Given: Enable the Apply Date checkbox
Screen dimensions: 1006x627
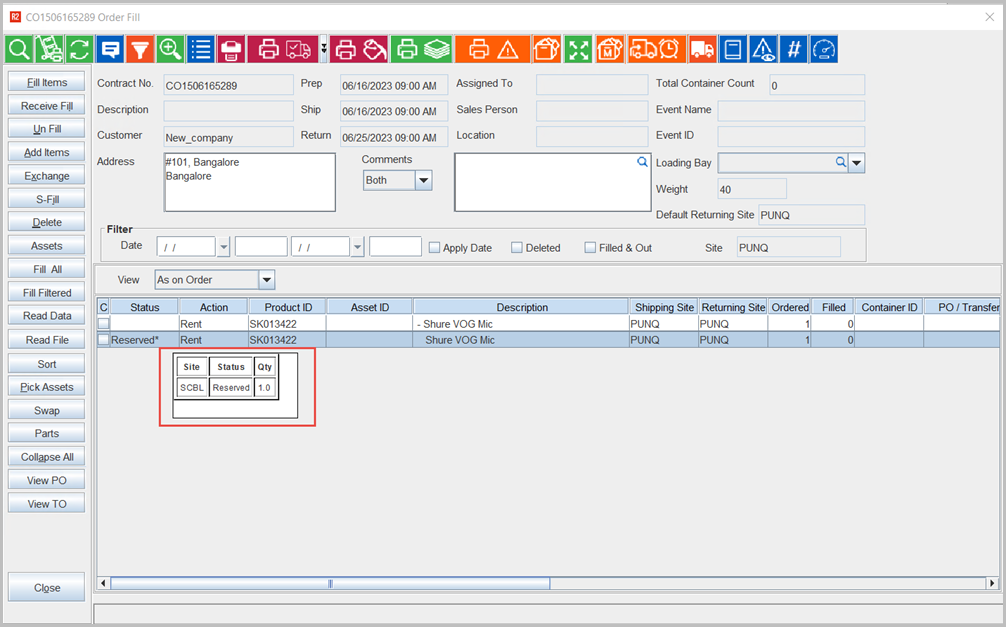Looking at the screenshot, I should pos(435,247).
